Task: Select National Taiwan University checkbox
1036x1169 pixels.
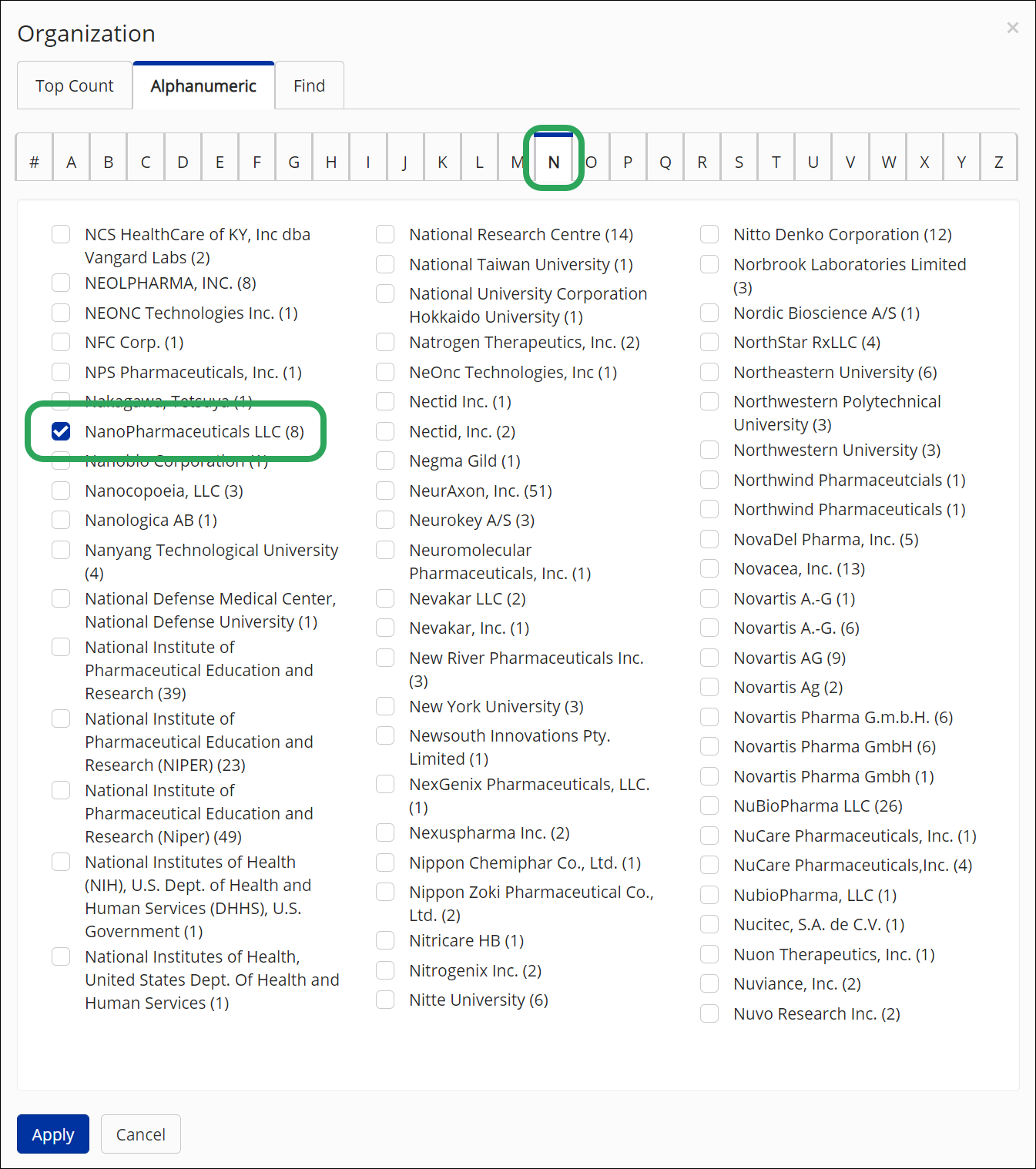Action: click(385, 264)
